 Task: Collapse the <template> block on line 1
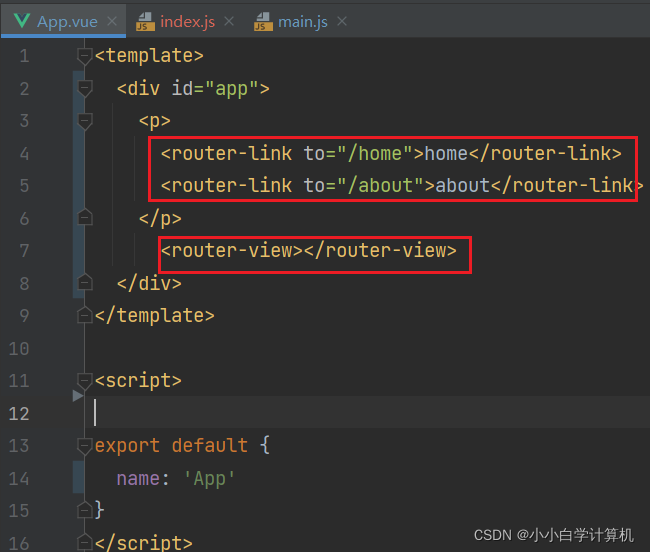(85, 56)
